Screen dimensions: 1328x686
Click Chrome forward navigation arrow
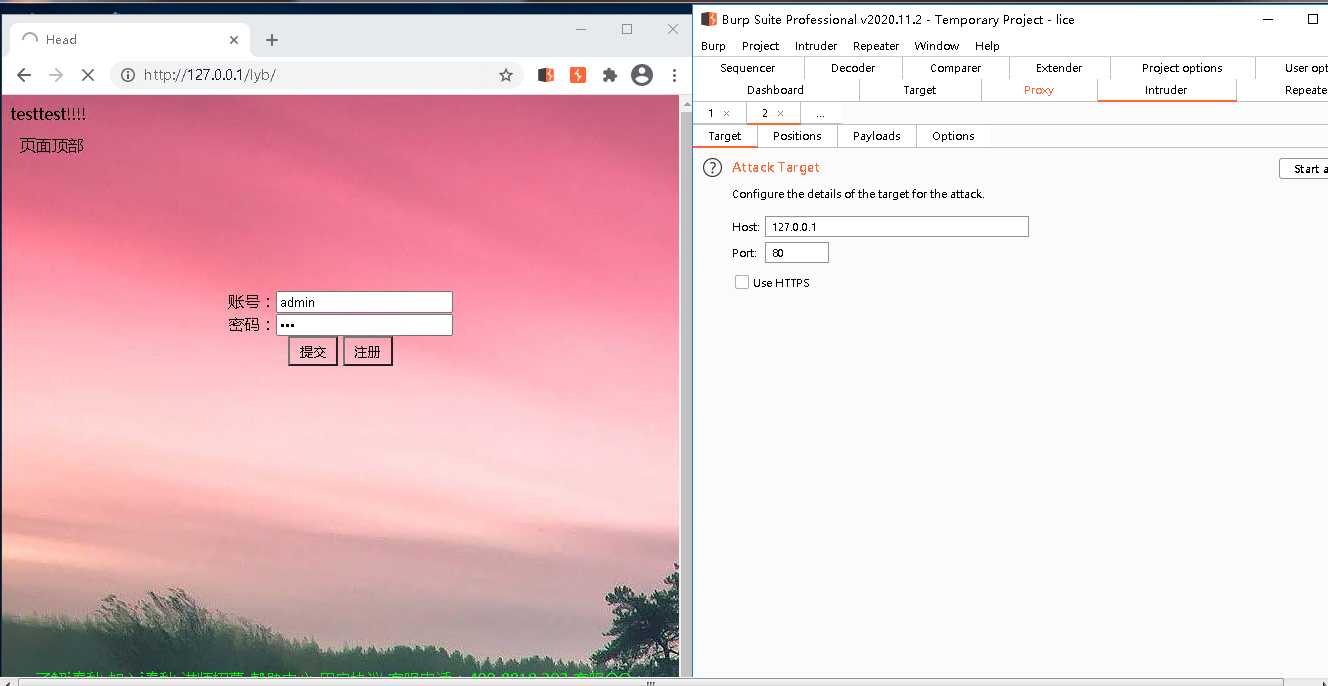point(56,75)
